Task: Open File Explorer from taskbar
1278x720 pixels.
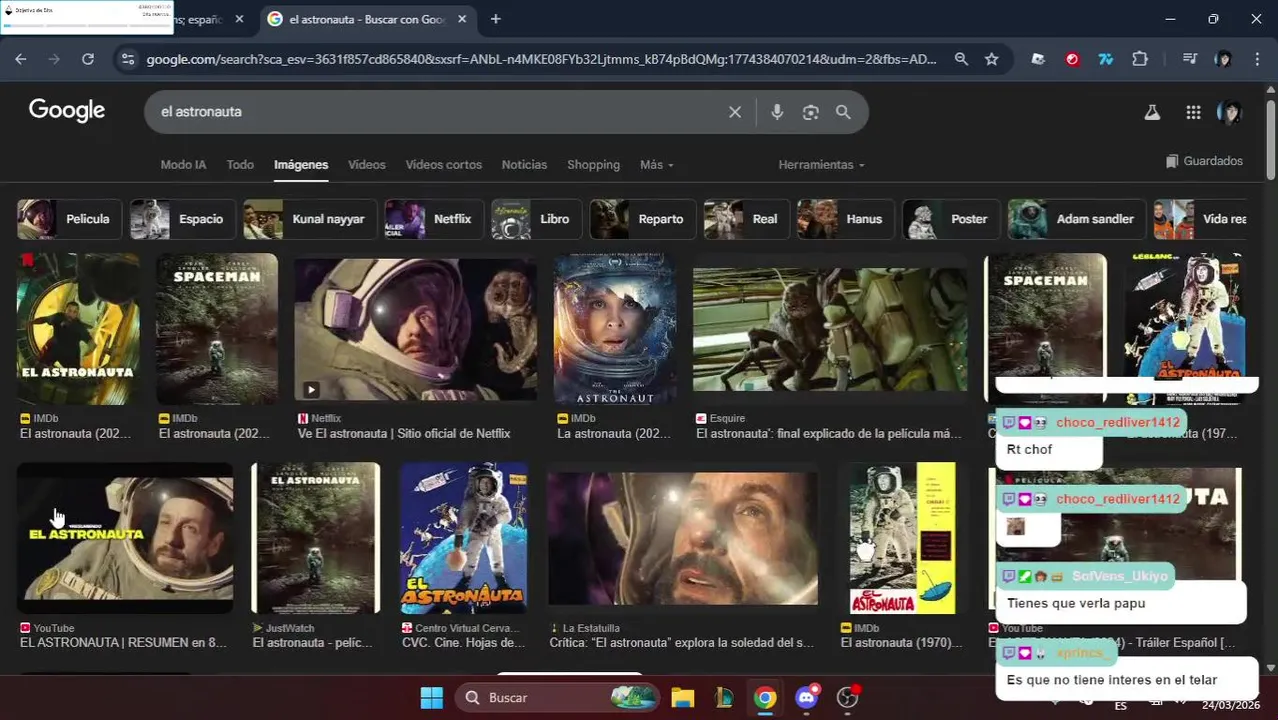Action: pyautogui.click(x=682, y=697)
